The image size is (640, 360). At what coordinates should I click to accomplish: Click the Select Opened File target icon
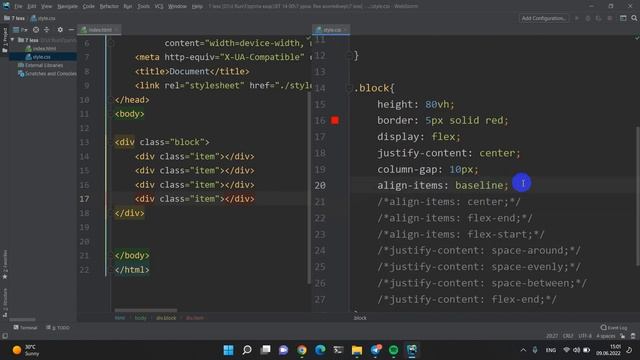[x=36, y=30]
